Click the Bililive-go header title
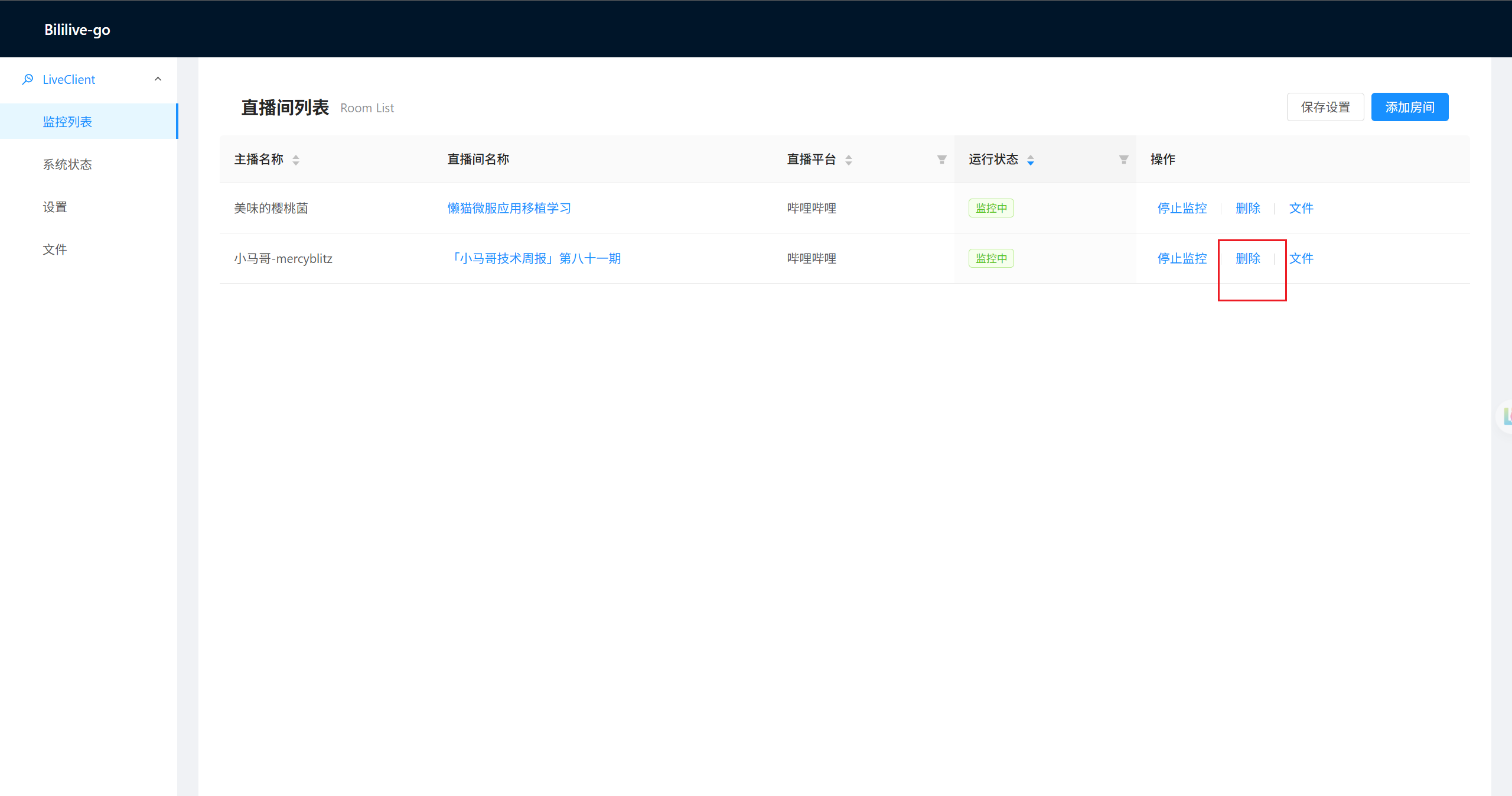Screen dimensions: 1512x796 pyautogui.click(x=77, y=30)
